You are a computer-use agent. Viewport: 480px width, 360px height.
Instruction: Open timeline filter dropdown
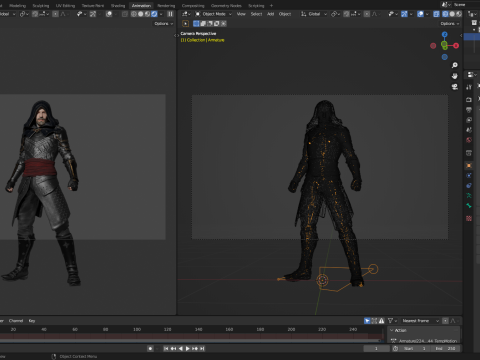point(392,321)
